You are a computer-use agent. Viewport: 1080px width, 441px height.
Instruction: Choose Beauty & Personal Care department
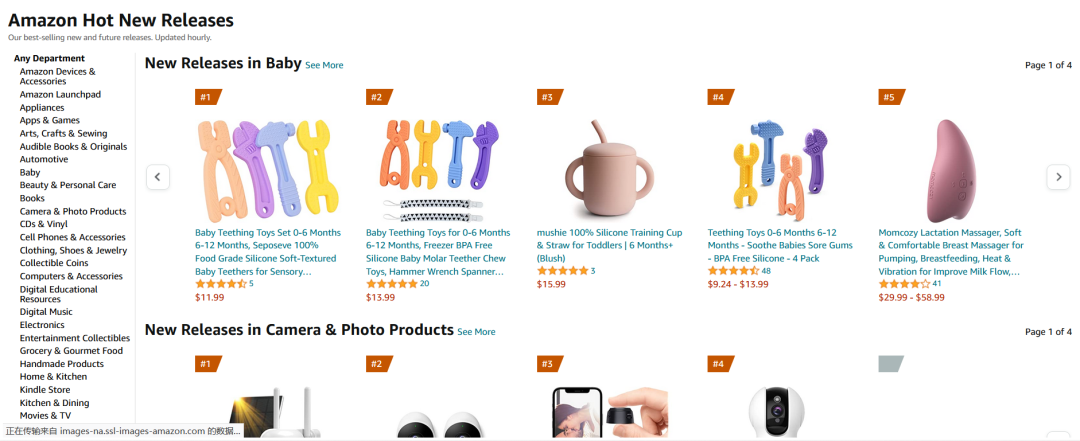tap(68, 185)
